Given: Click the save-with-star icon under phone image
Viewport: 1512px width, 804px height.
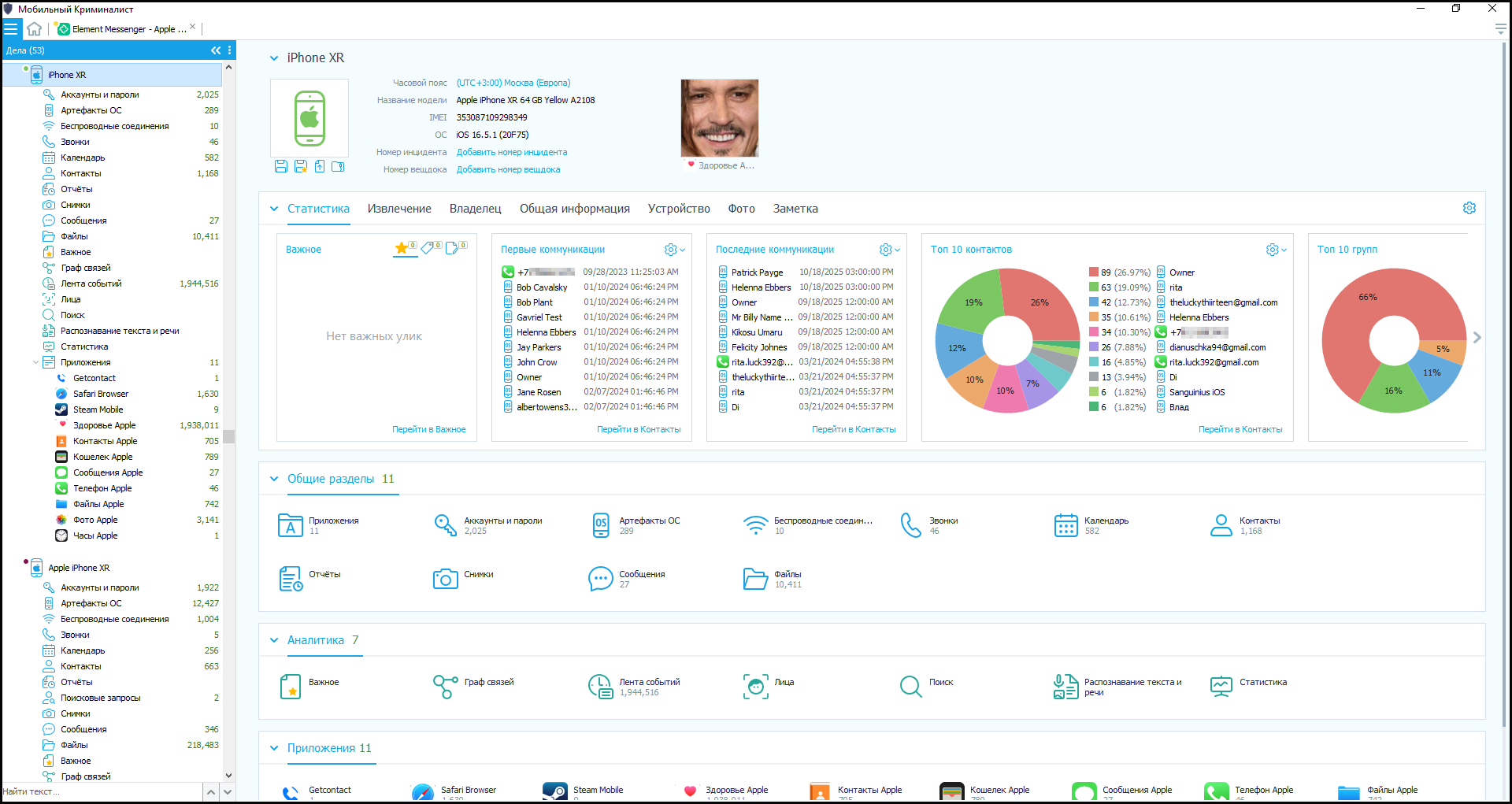Looking at the screenshot, I should coord(301,166).
